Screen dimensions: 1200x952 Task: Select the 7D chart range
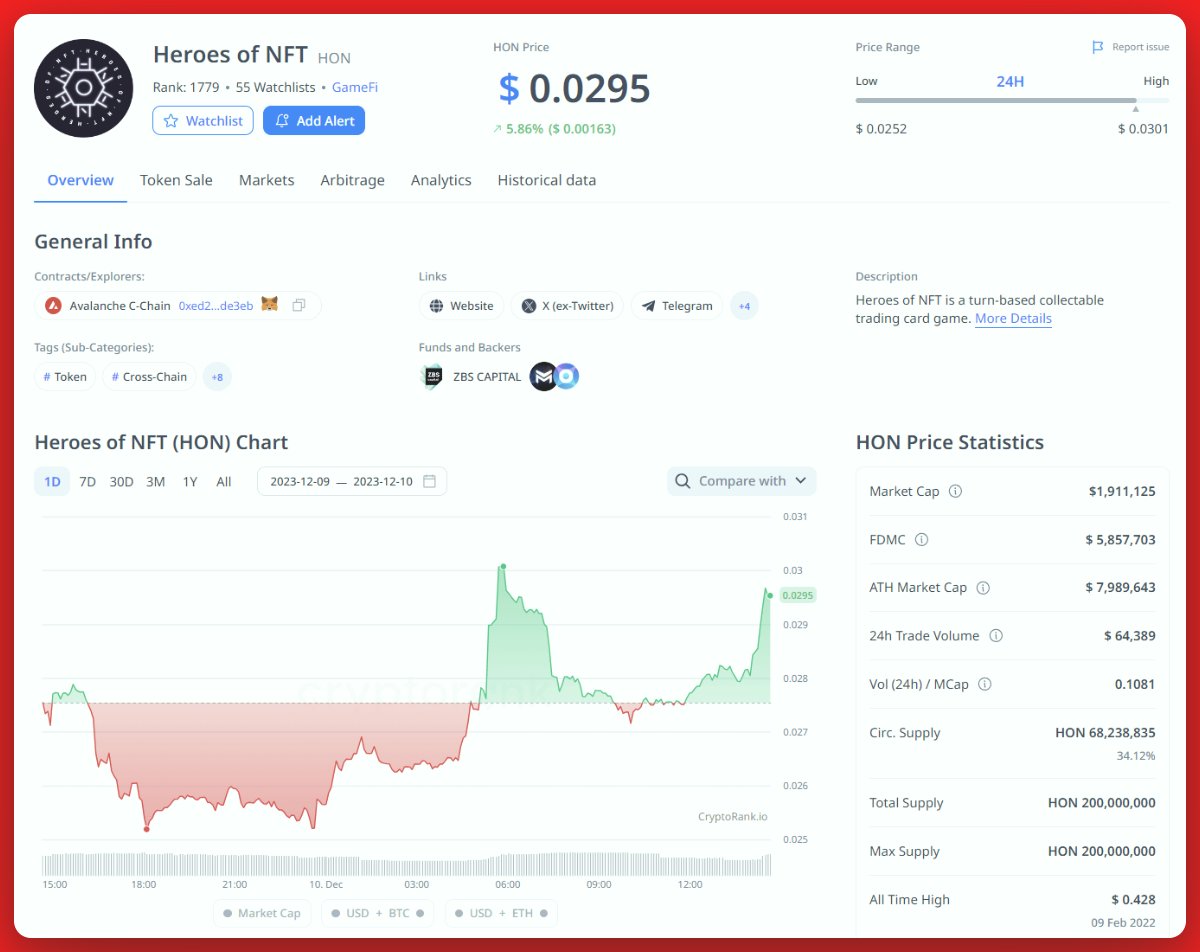[x=87, y=481]
